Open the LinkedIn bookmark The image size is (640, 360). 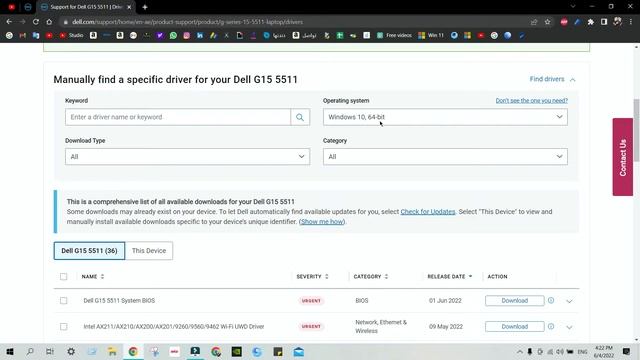coord(200,36)
